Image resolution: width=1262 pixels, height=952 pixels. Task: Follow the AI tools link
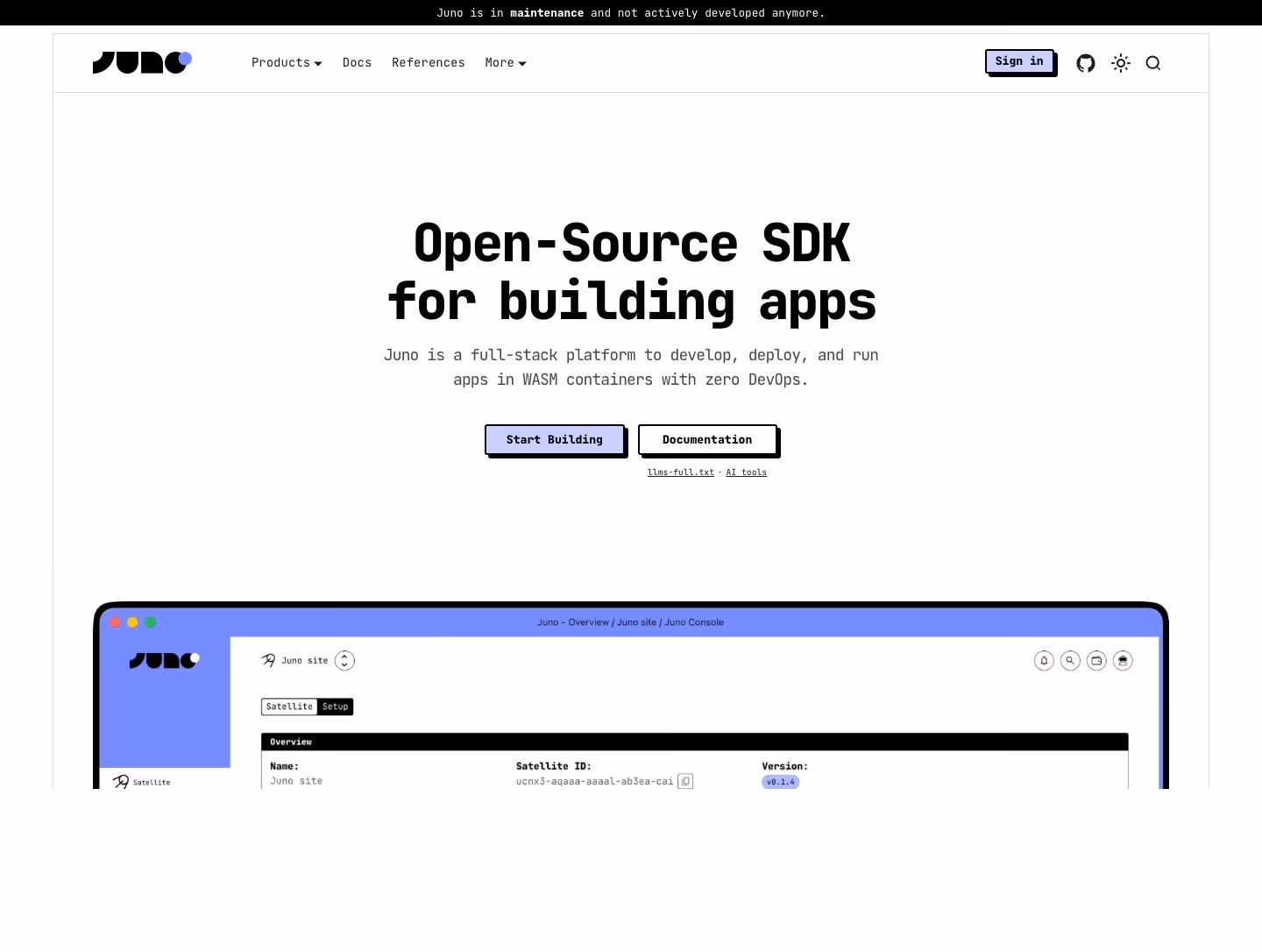747,472
